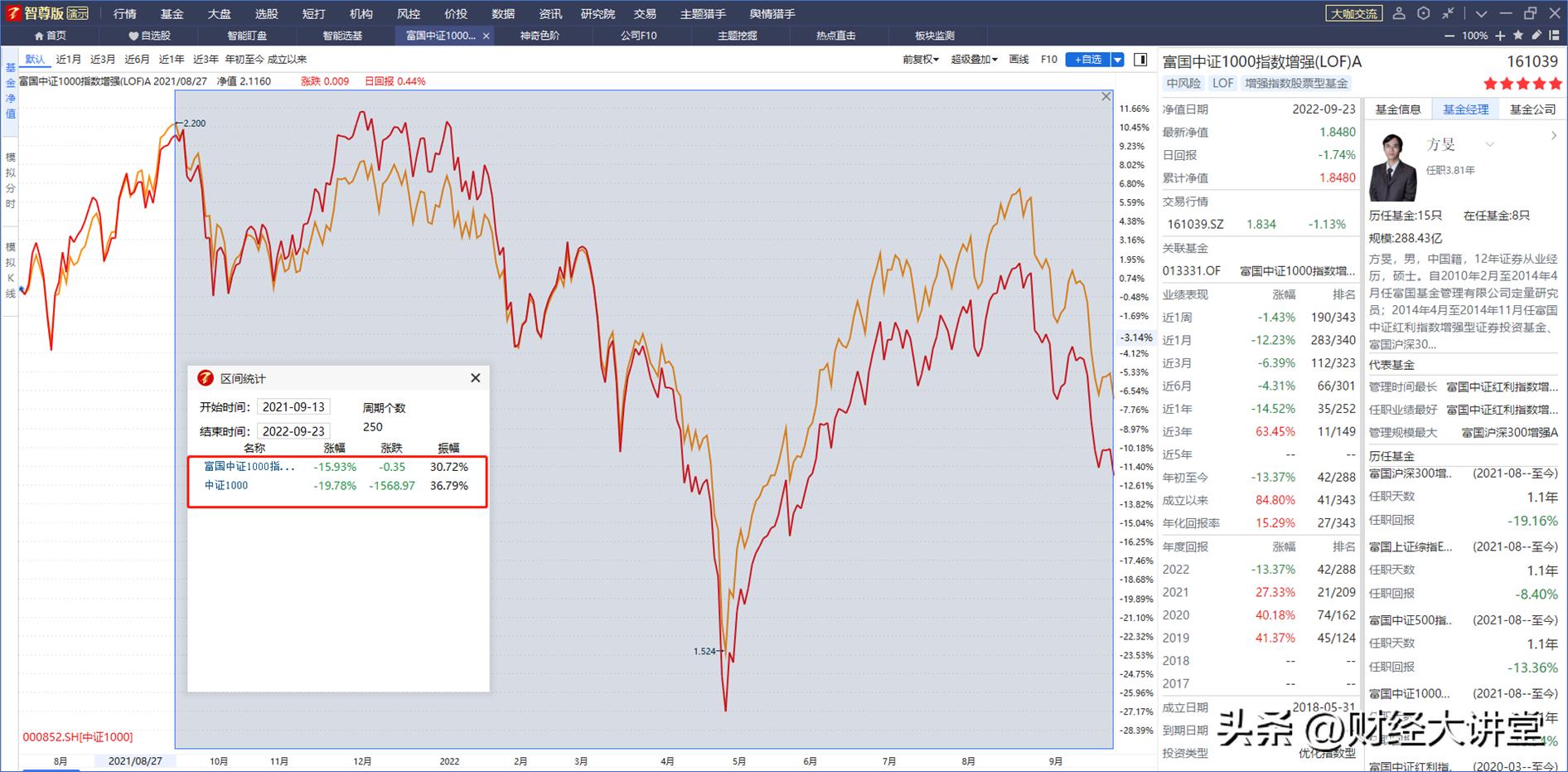Click the star favorites icon in toolbar
This screenshot has height=772, width=1568.
(1518, 35)
